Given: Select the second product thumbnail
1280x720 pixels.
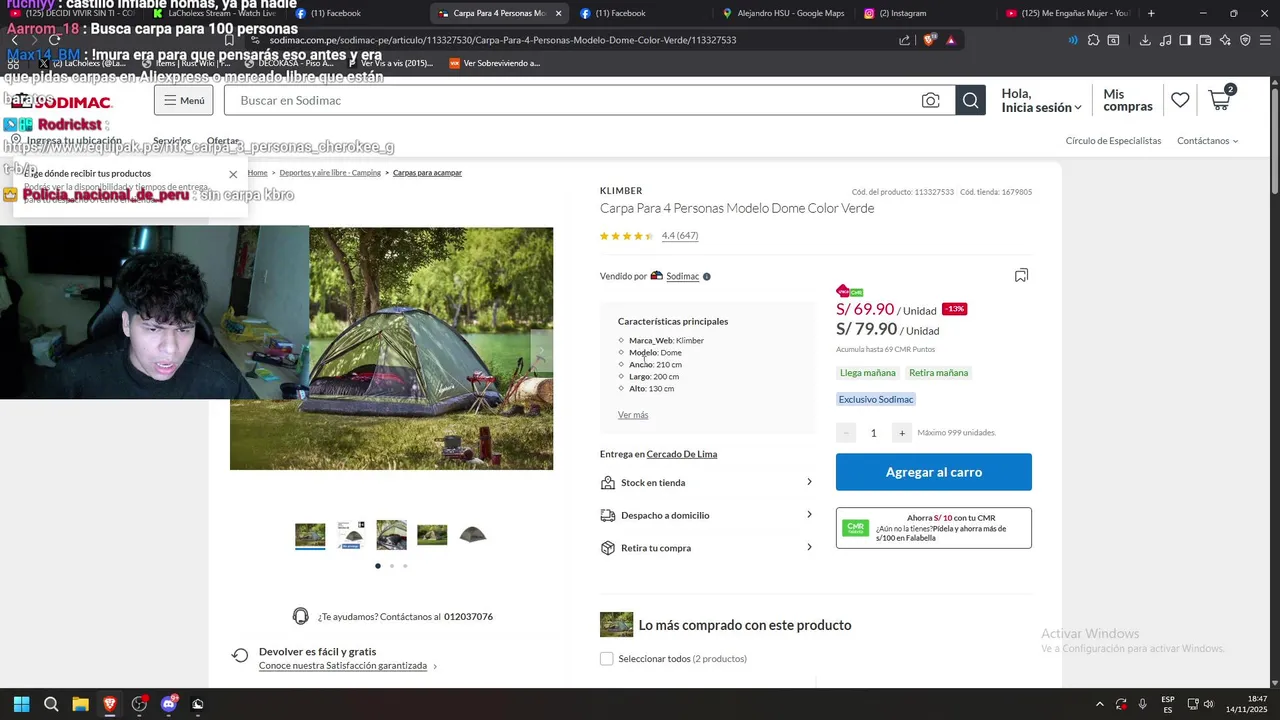Looking at the screenshot, I should pyautogui.click(x=351, y=535).
